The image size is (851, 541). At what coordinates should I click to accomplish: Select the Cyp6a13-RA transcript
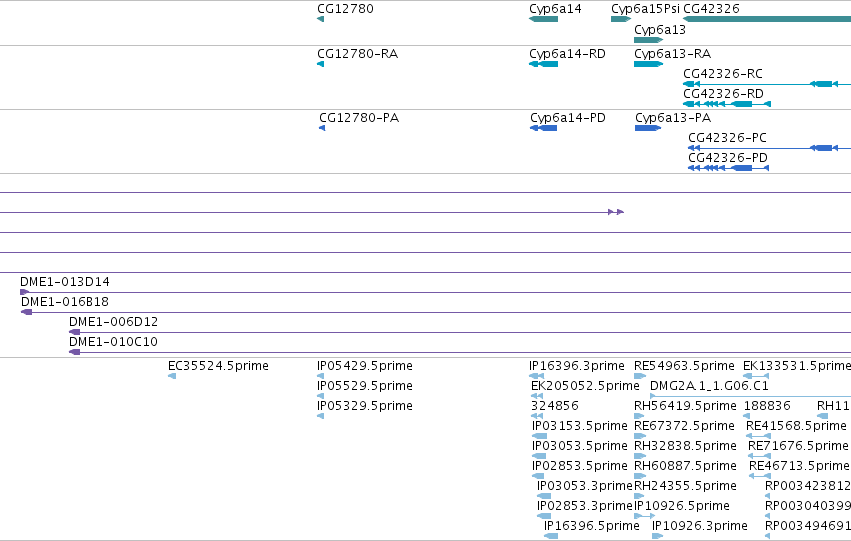tap(648, 64)
